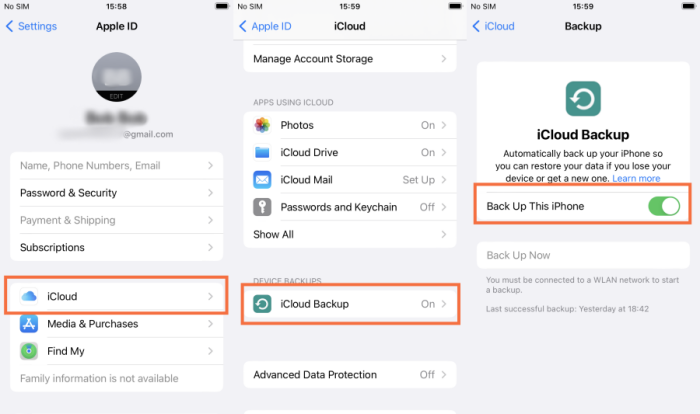Image resolution: width=700 pixels, height=414 pixels.
Task: Tap the teal iCloud Backup row icon
Action: pos(262,304)
